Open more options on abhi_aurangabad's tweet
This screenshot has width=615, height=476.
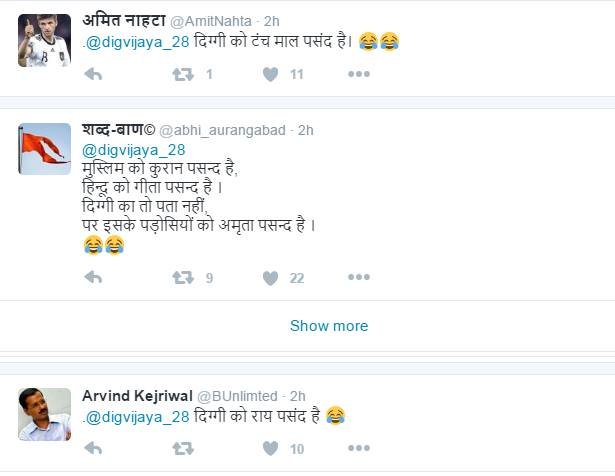click(x=358, y=277)
